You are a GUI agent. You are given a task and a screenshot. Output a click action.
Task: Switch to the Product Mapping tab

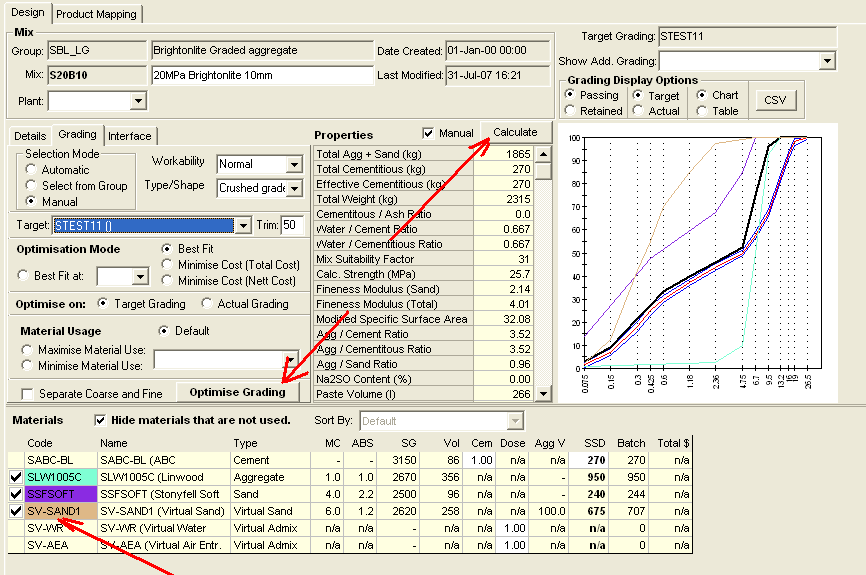98,14
